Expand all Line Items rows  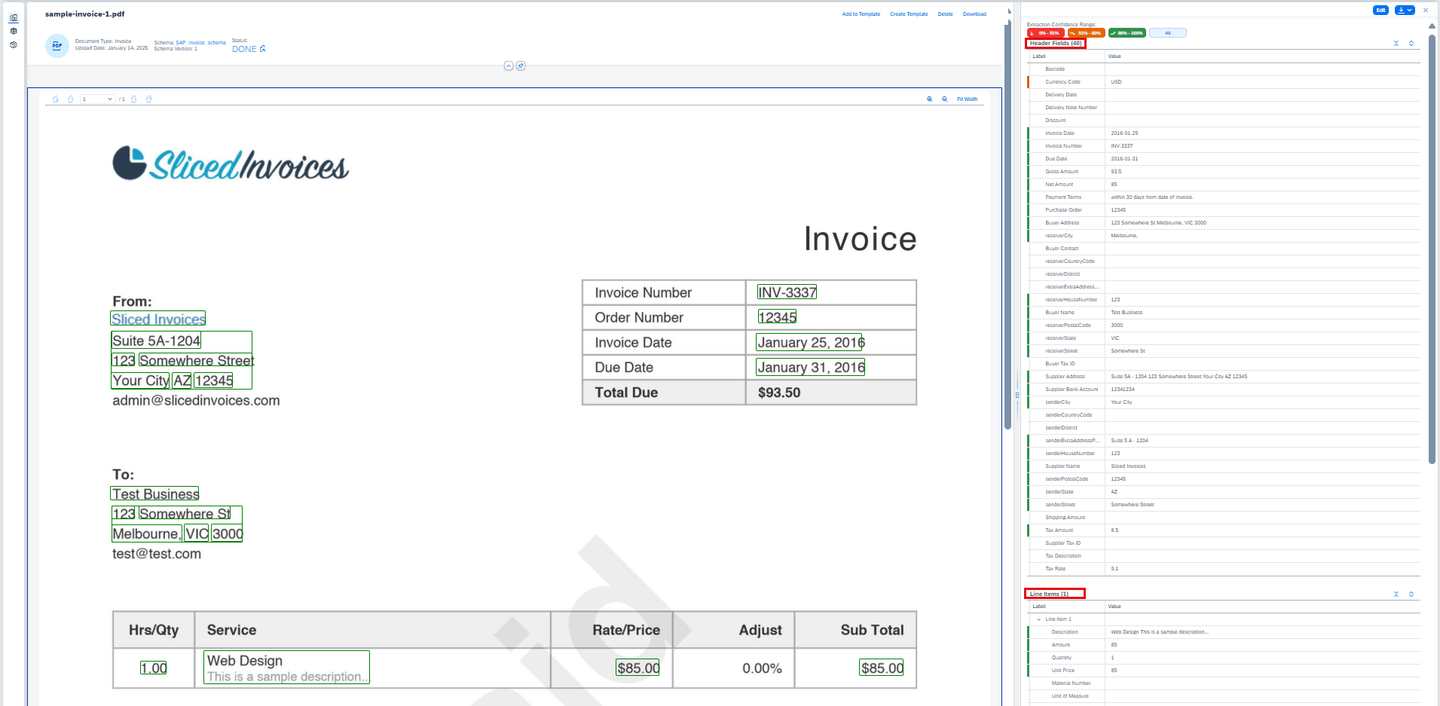point(1411,594)
